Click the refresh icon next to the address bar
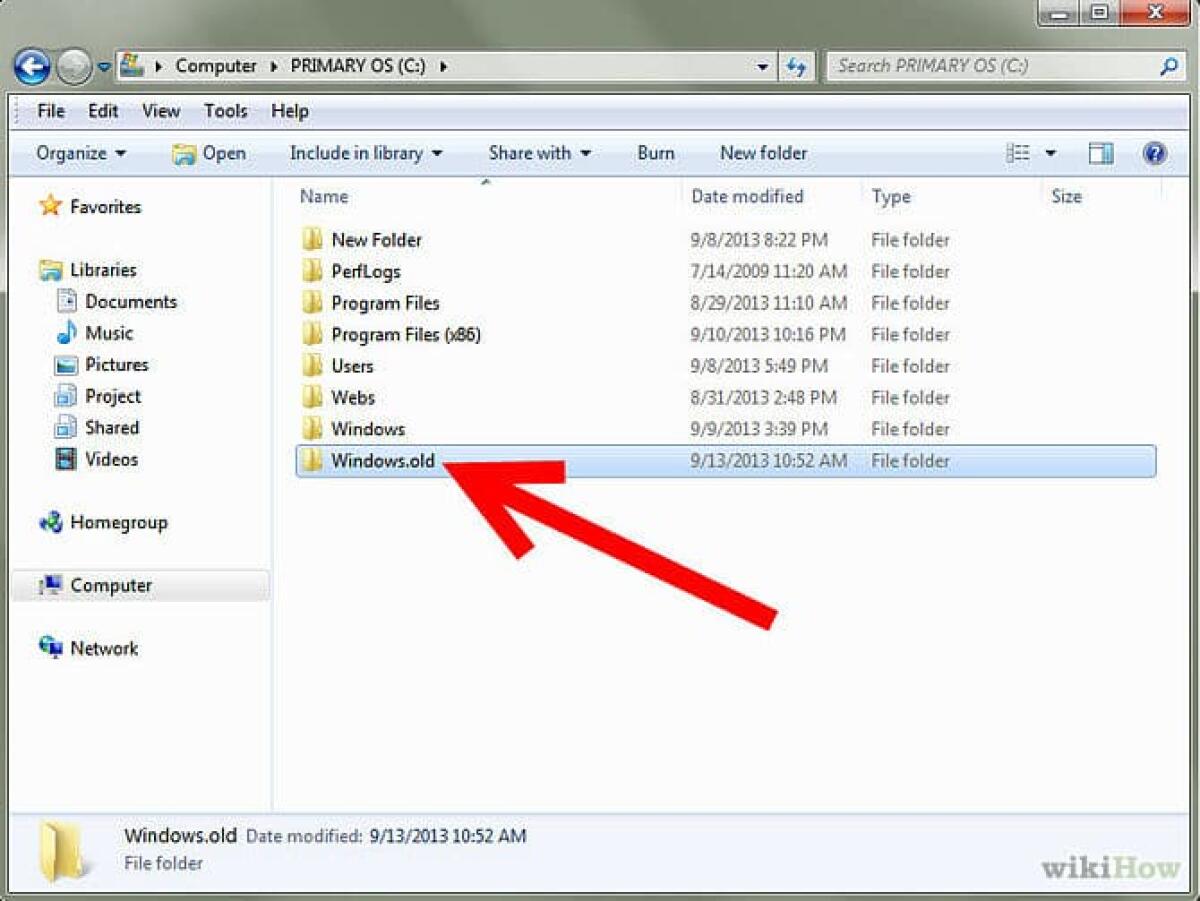Image resolution: width=1200 pixels, height=901 pixels. click(797, 66)
